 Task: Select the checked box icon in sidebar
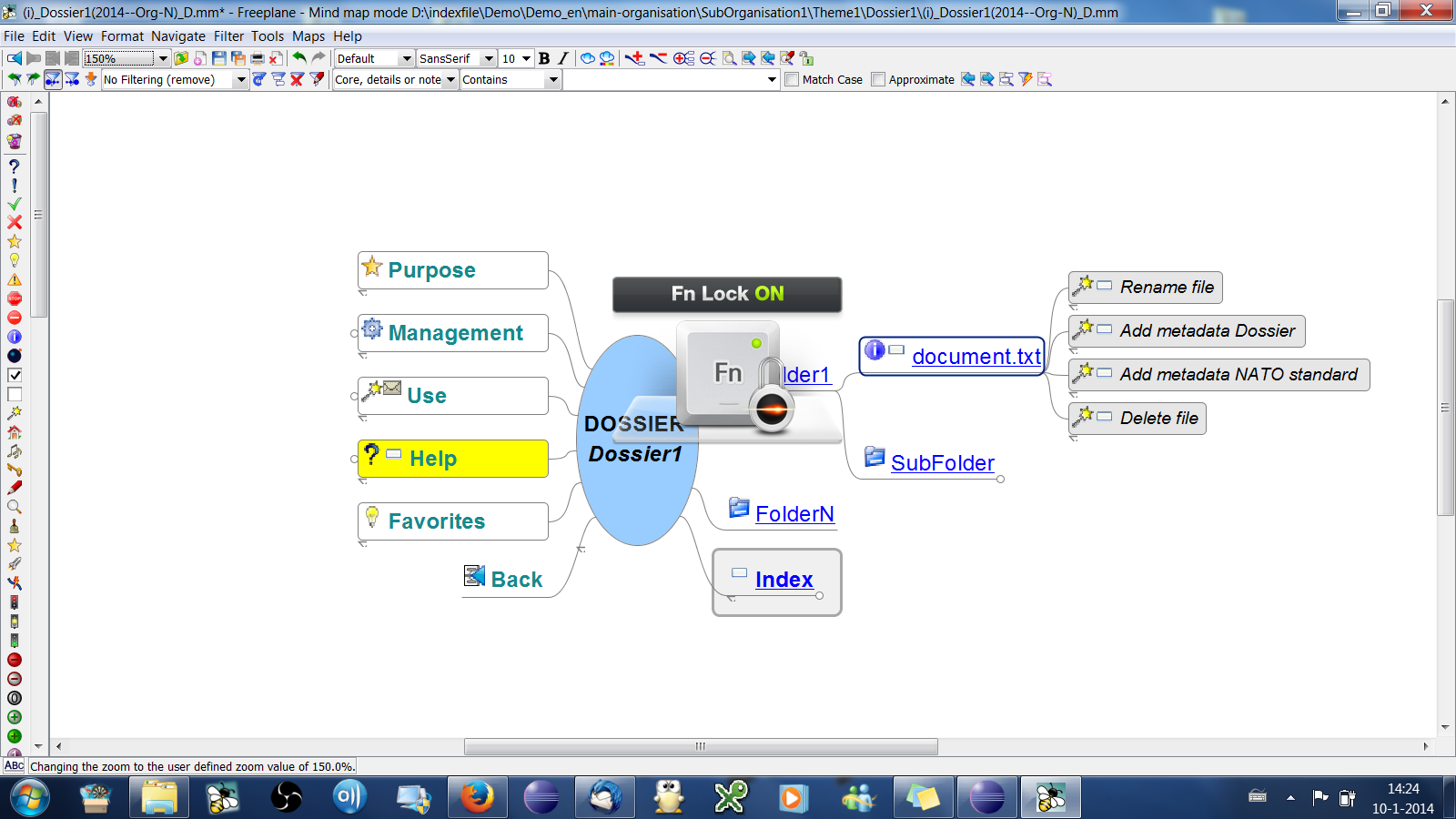point(15,375)
